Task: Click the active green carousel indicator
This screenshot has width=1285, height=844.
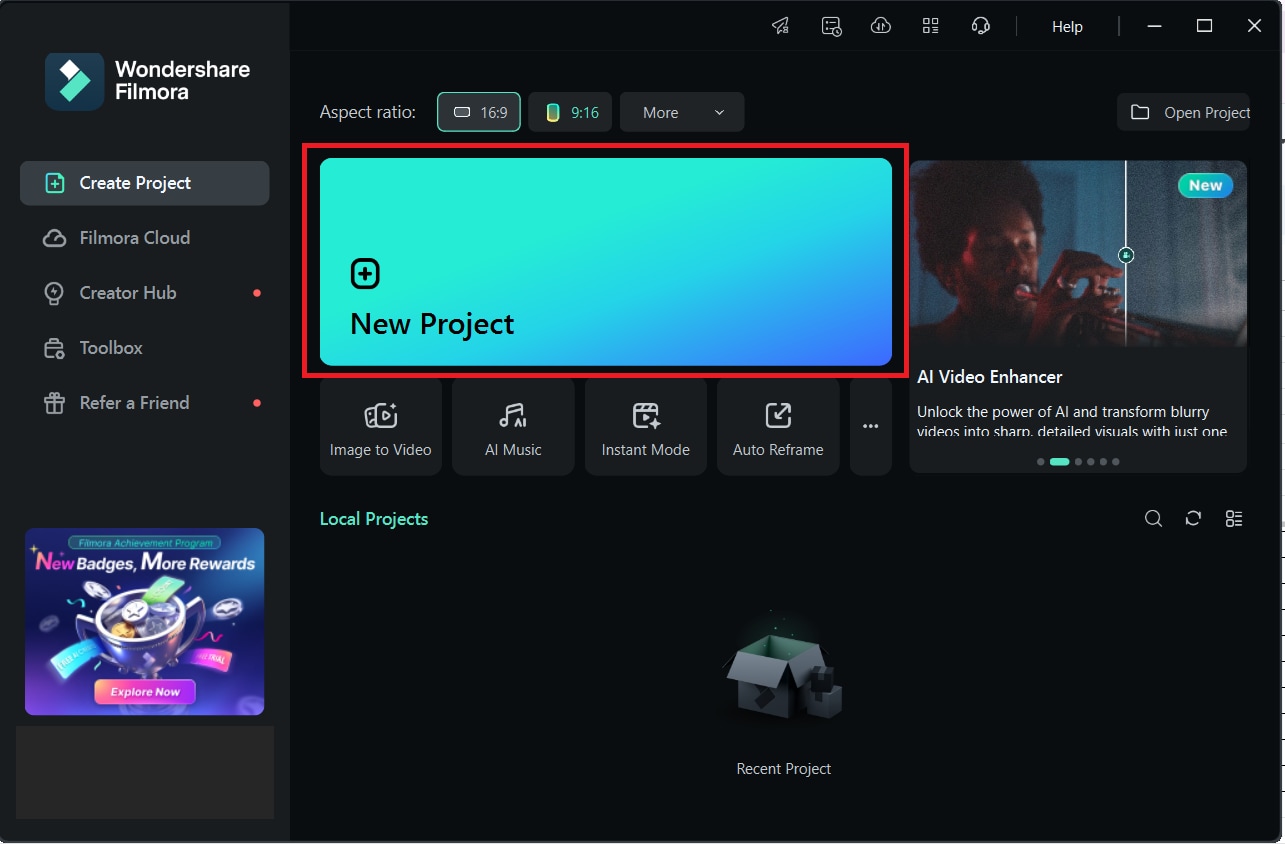Action: tap(1060, 462)
